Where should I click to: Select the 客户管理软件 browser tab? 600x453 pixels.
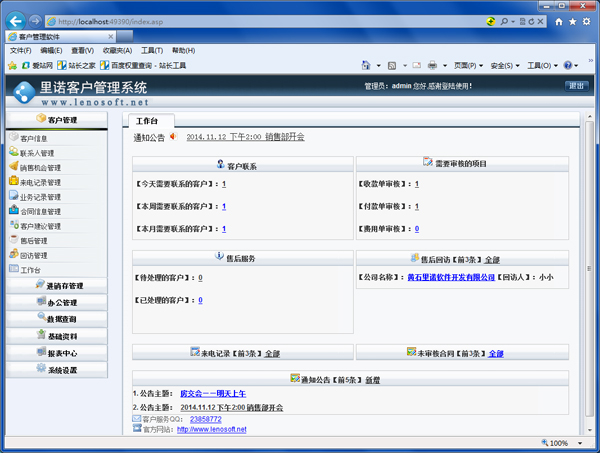(60, 37)
